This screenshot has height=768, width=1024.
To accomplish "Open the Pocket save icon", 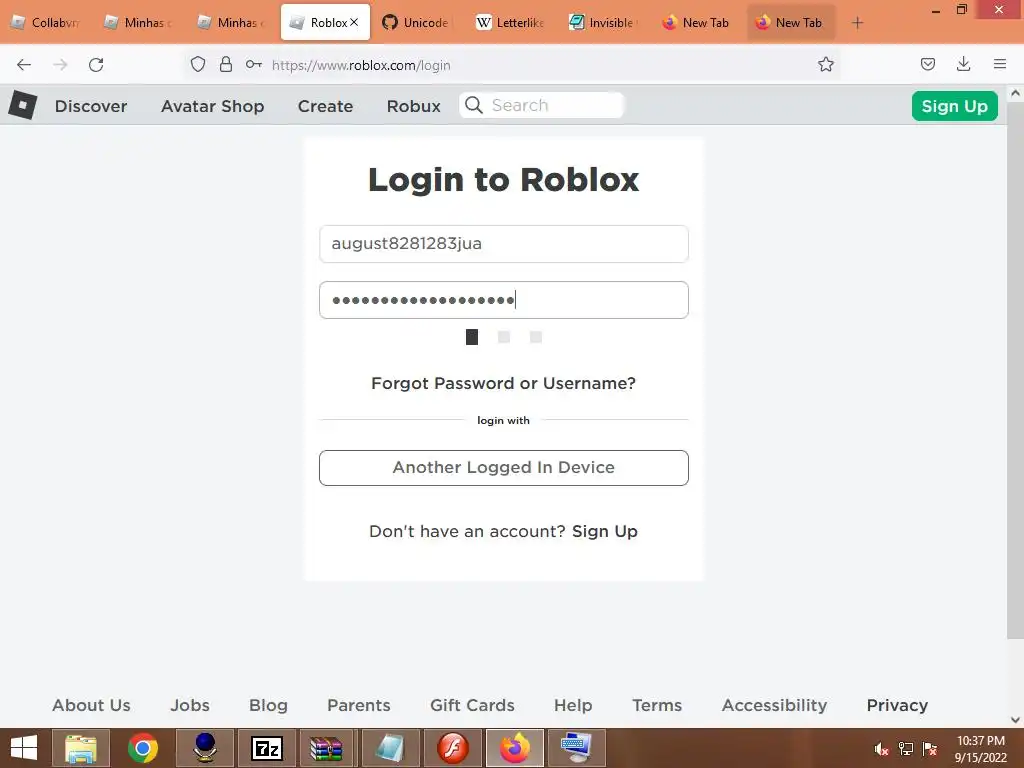I will tap(927, 64).
